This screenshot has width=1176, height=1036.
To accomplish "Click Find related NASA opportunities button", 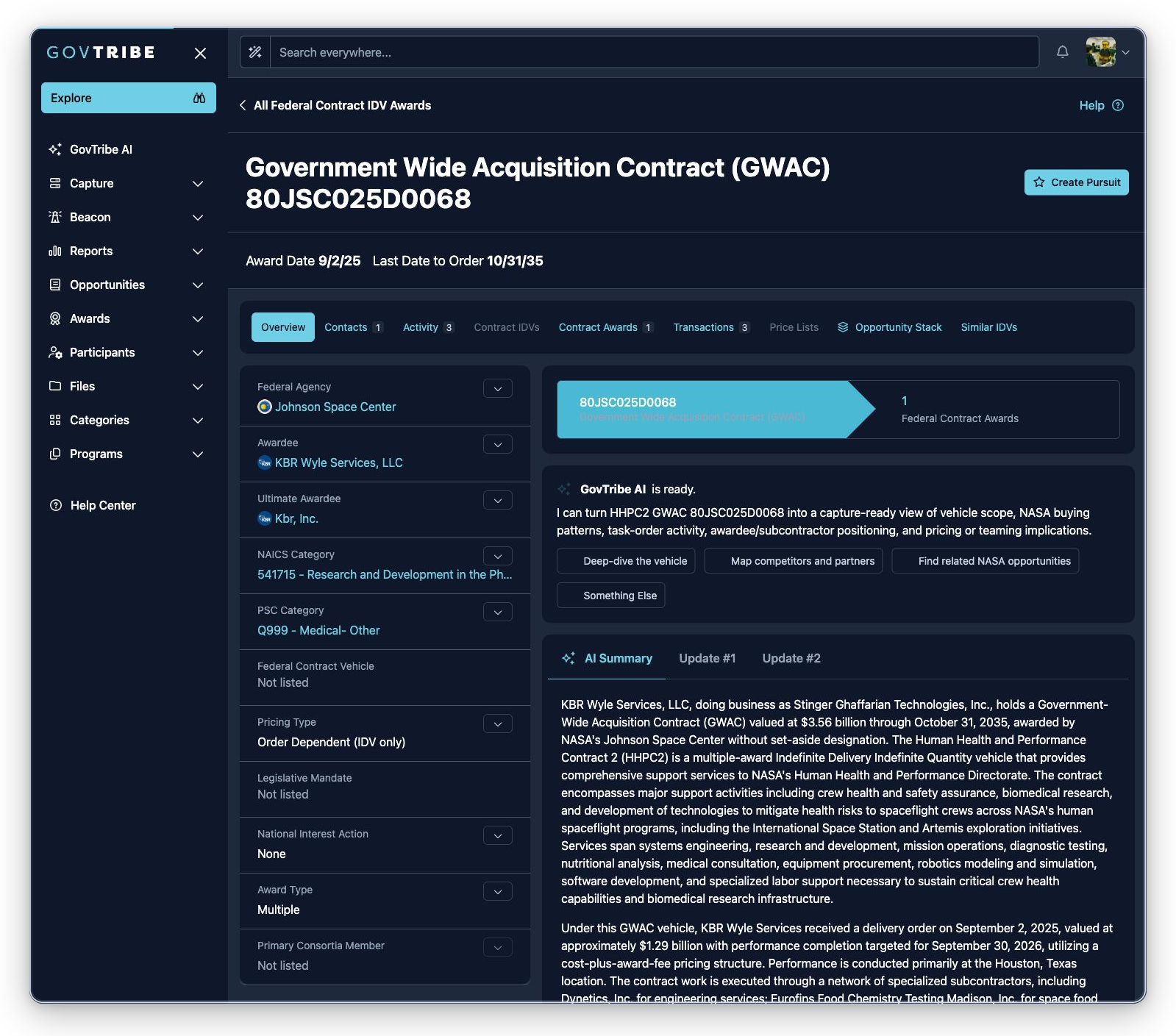I will pos(986,561).
